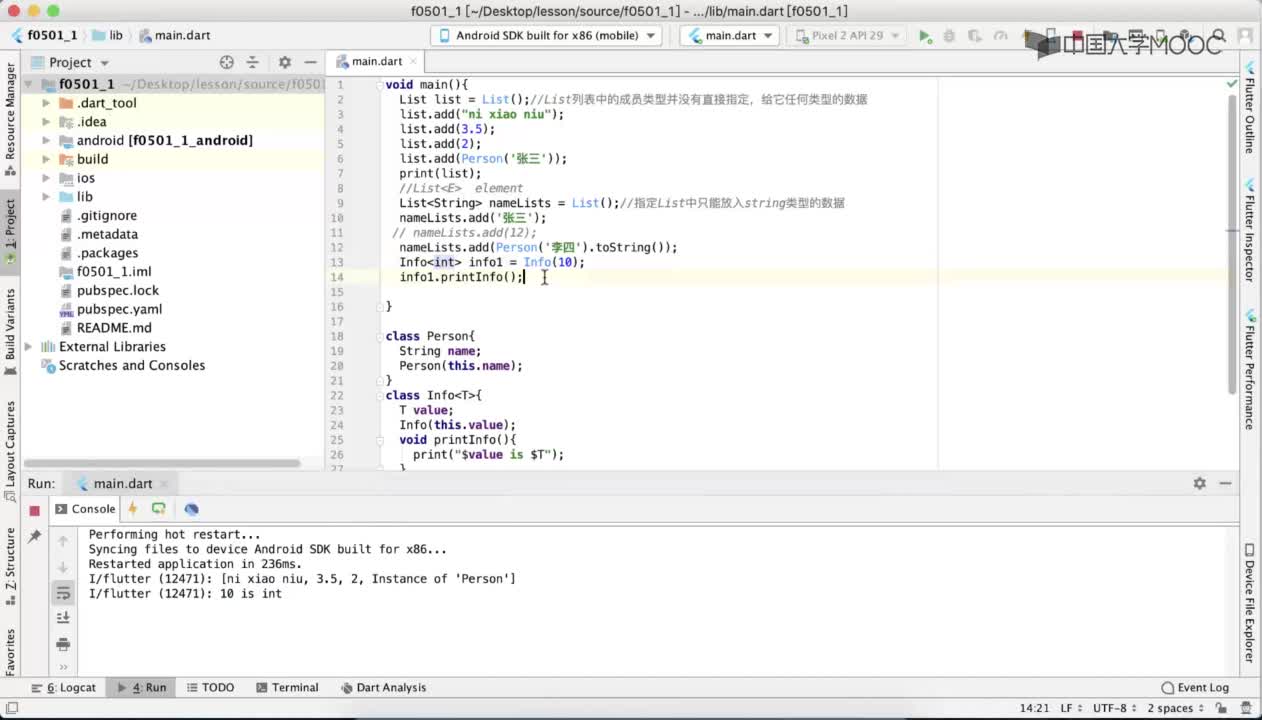
Task: Collapse the f0501_1 project root
Action: click(x=28, y=85)
